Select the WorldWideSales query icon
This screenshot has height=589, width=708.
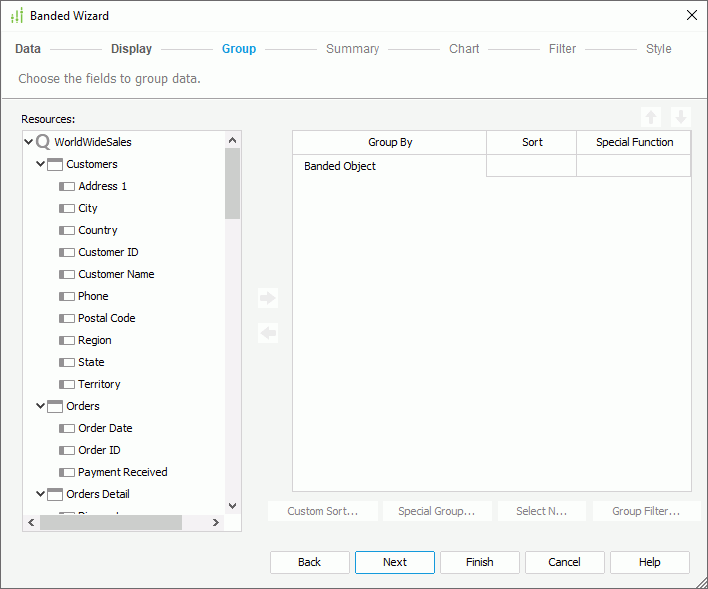pos(43,142)
